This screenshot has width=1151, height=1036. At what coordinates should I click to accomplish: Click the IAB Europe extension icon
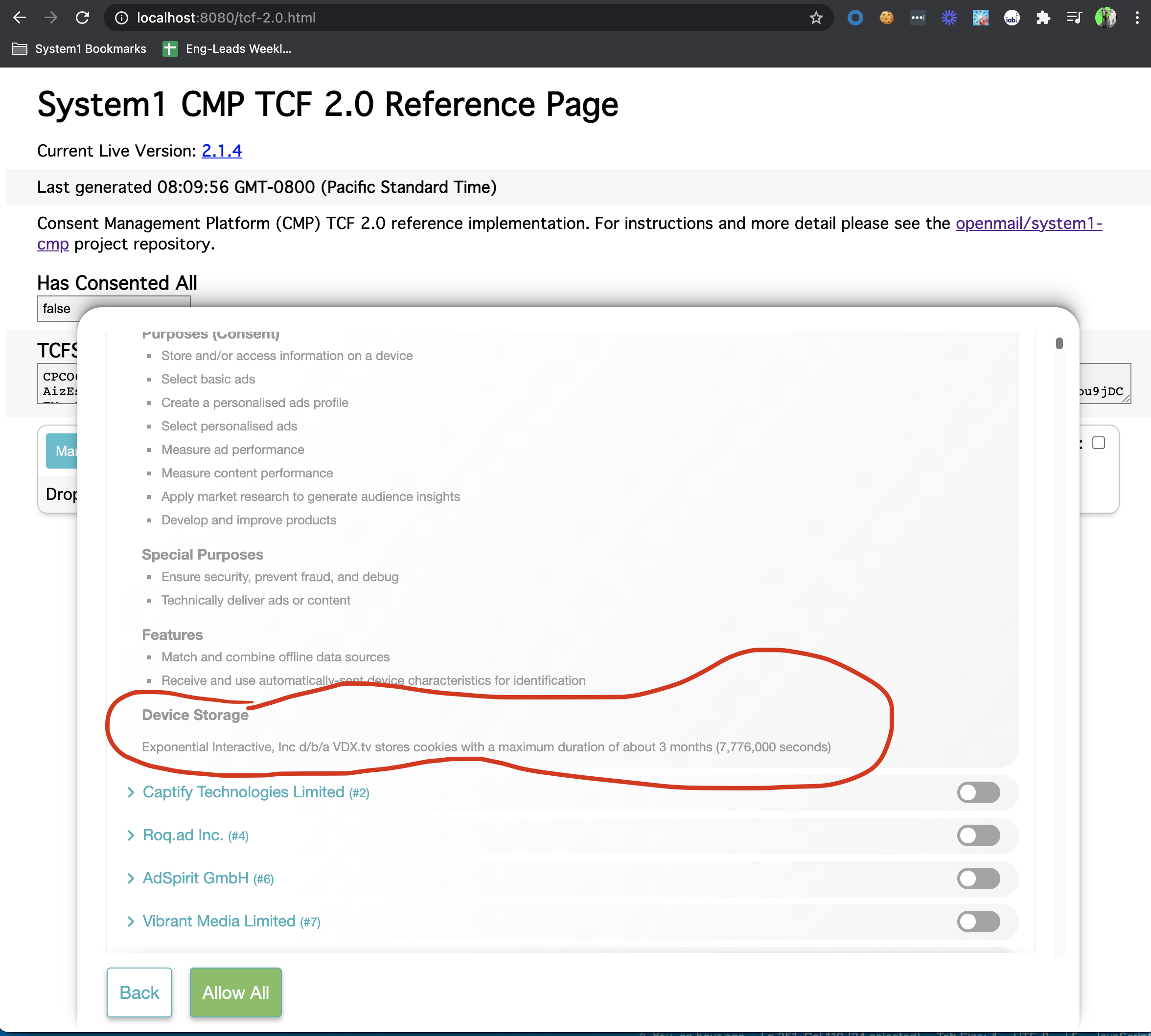[1012, 18]
